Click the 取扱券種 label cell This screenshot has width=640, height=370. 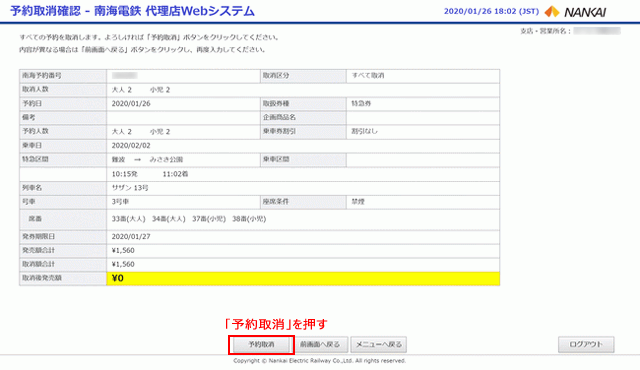click(303, 104)
